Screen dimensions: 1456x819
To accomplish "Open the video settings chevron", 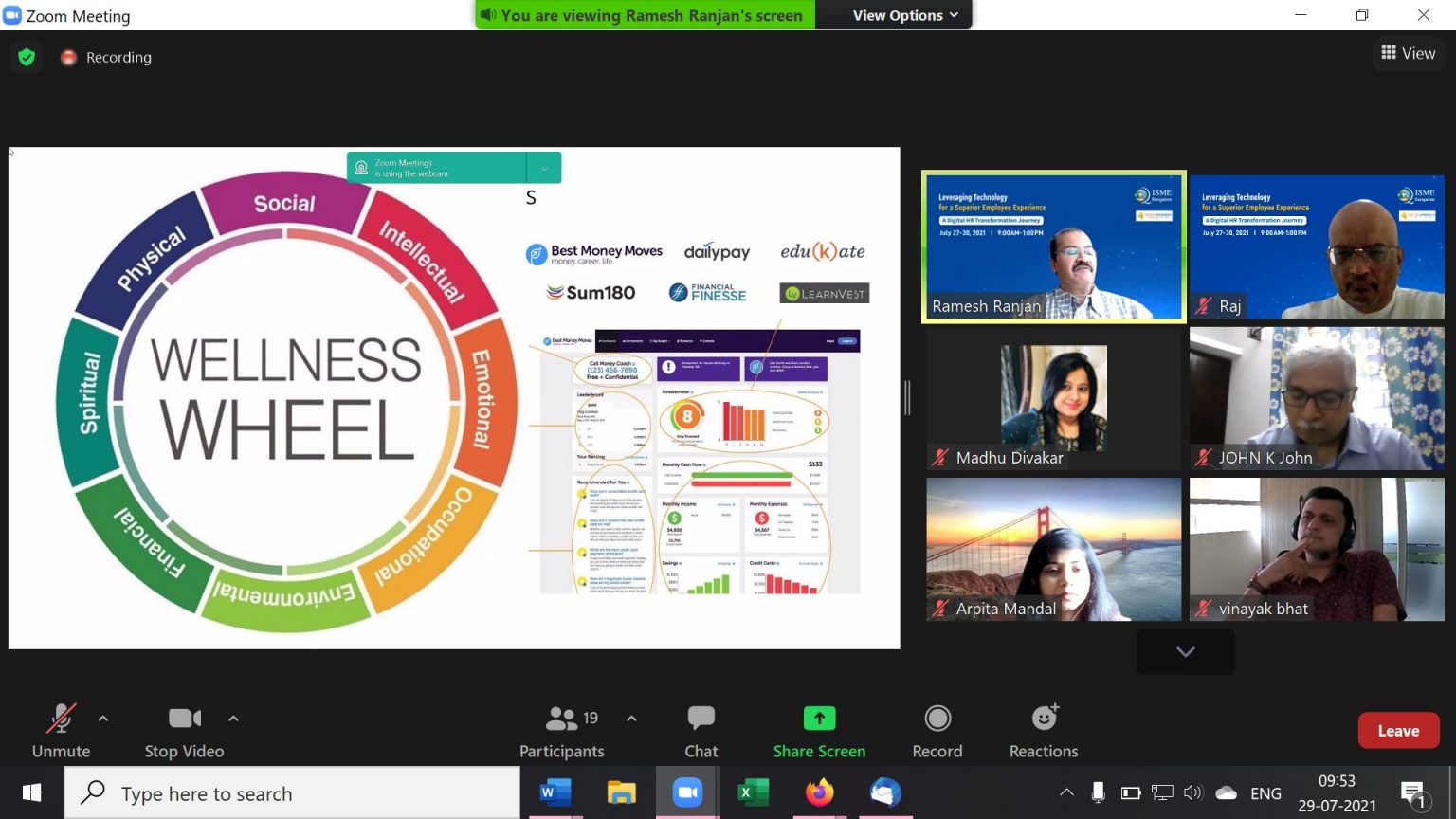I will point(233,718).
